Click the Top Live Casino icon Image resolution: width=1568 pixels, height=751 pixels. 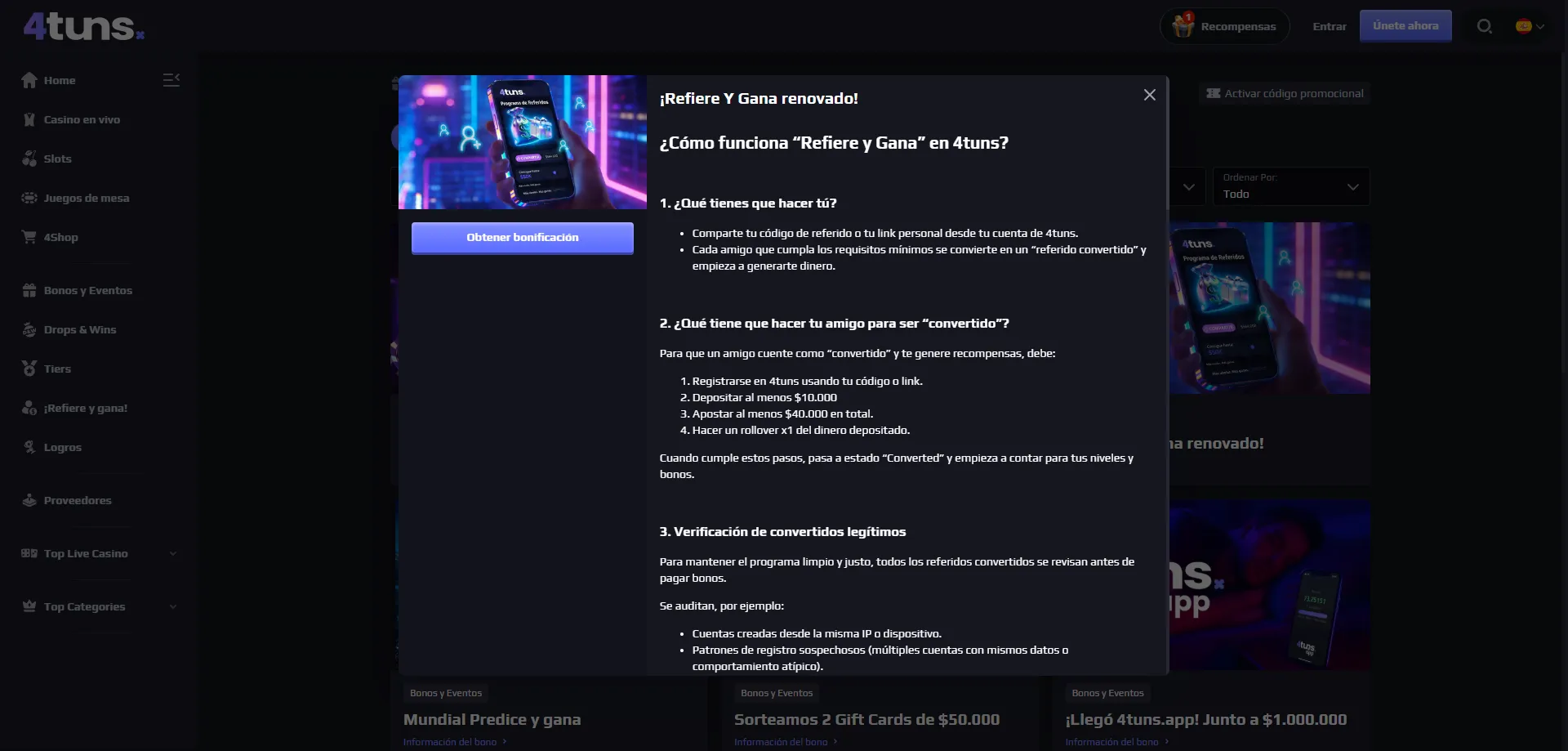[x=29, y=553]
